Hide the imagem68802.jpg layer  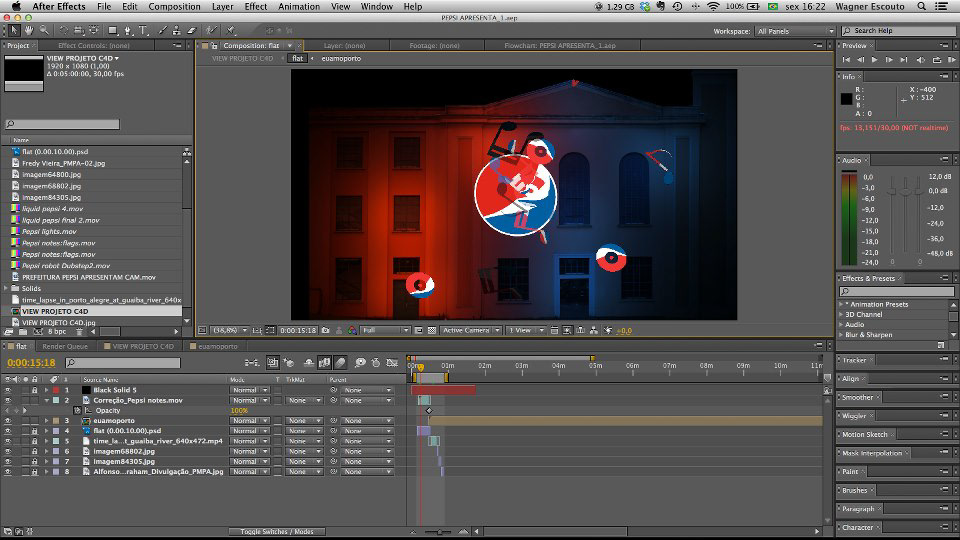pos(8,452)
